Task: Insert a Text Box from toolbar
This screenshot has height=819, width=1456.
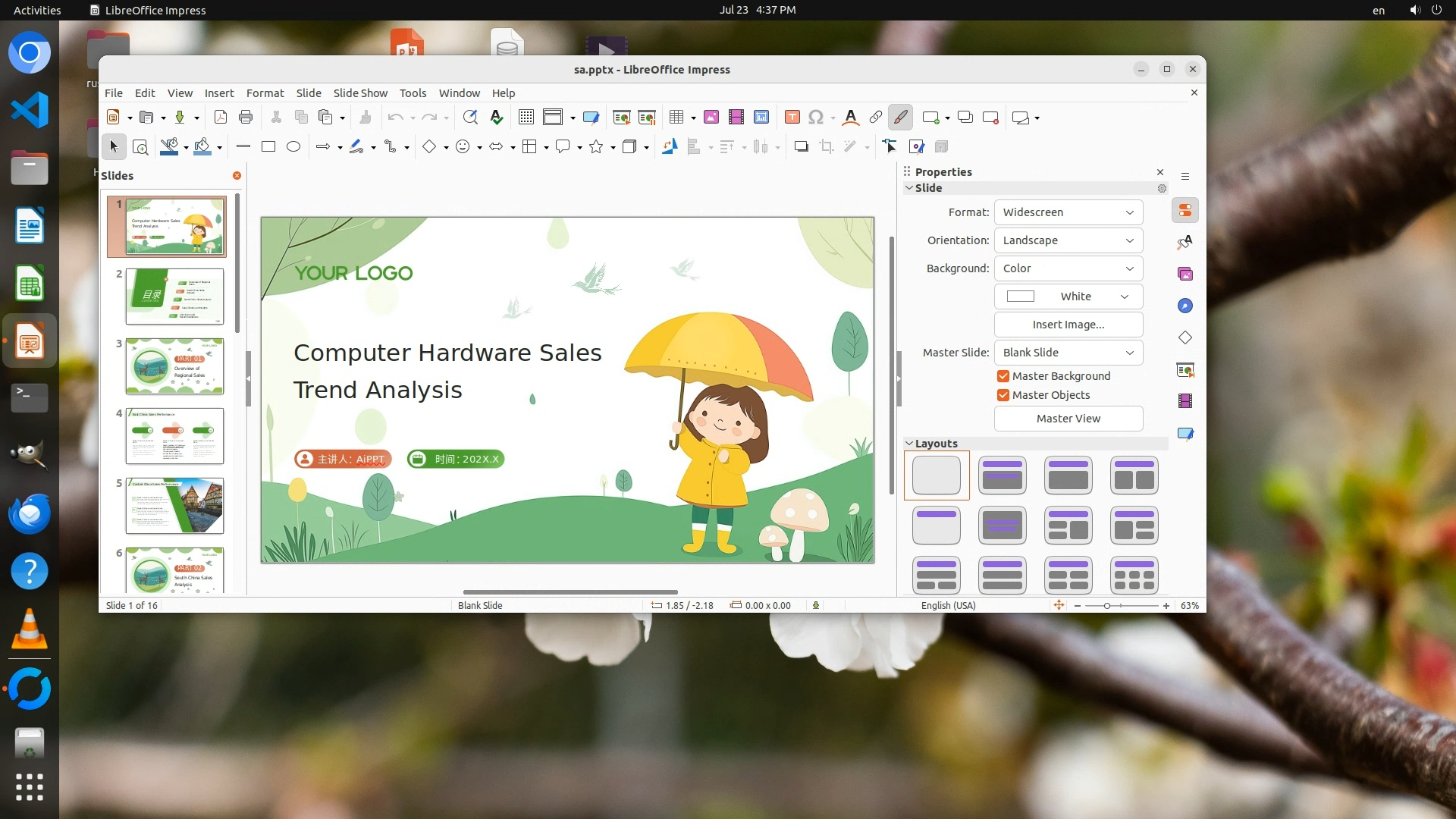Action: 792,117
